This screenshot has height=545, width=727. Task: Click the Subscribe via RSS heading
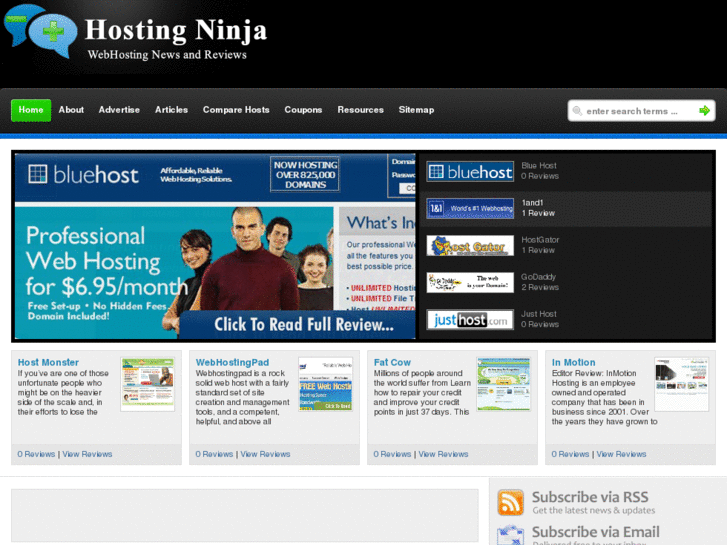click(590, 497)
